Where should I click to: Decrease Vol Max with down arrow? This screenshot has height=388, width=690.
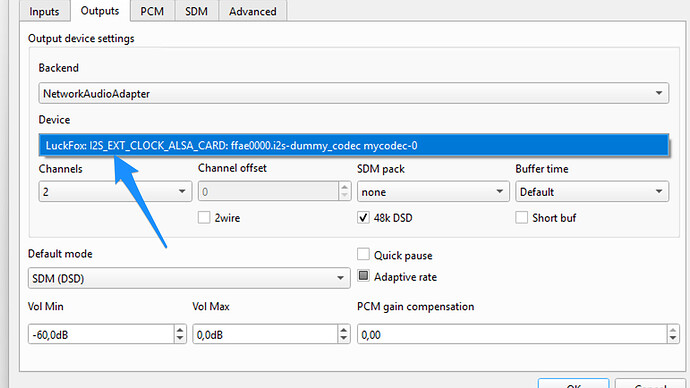[344, 339]
